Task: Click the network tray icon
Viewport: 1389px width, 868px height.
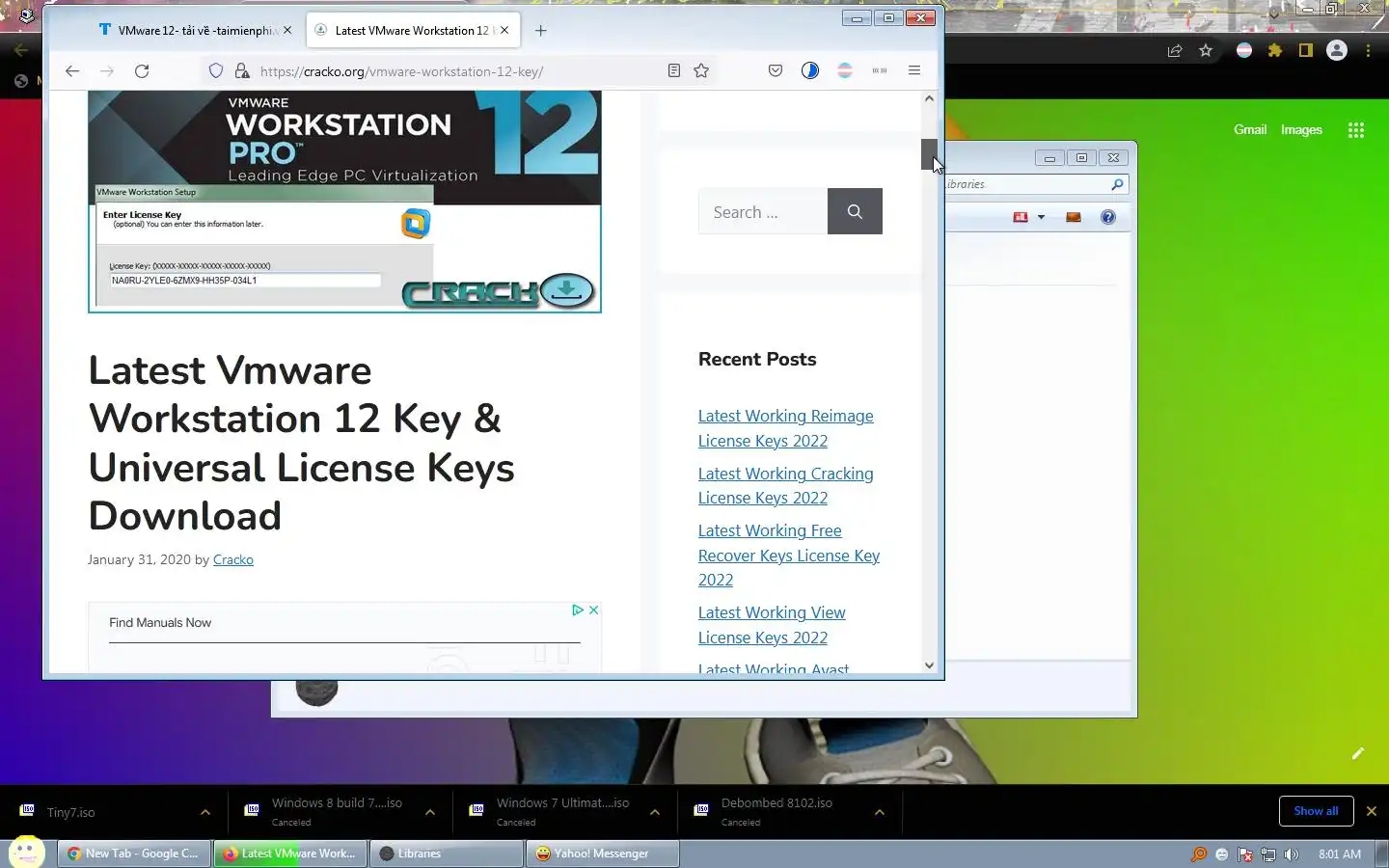Action: 1268,854
